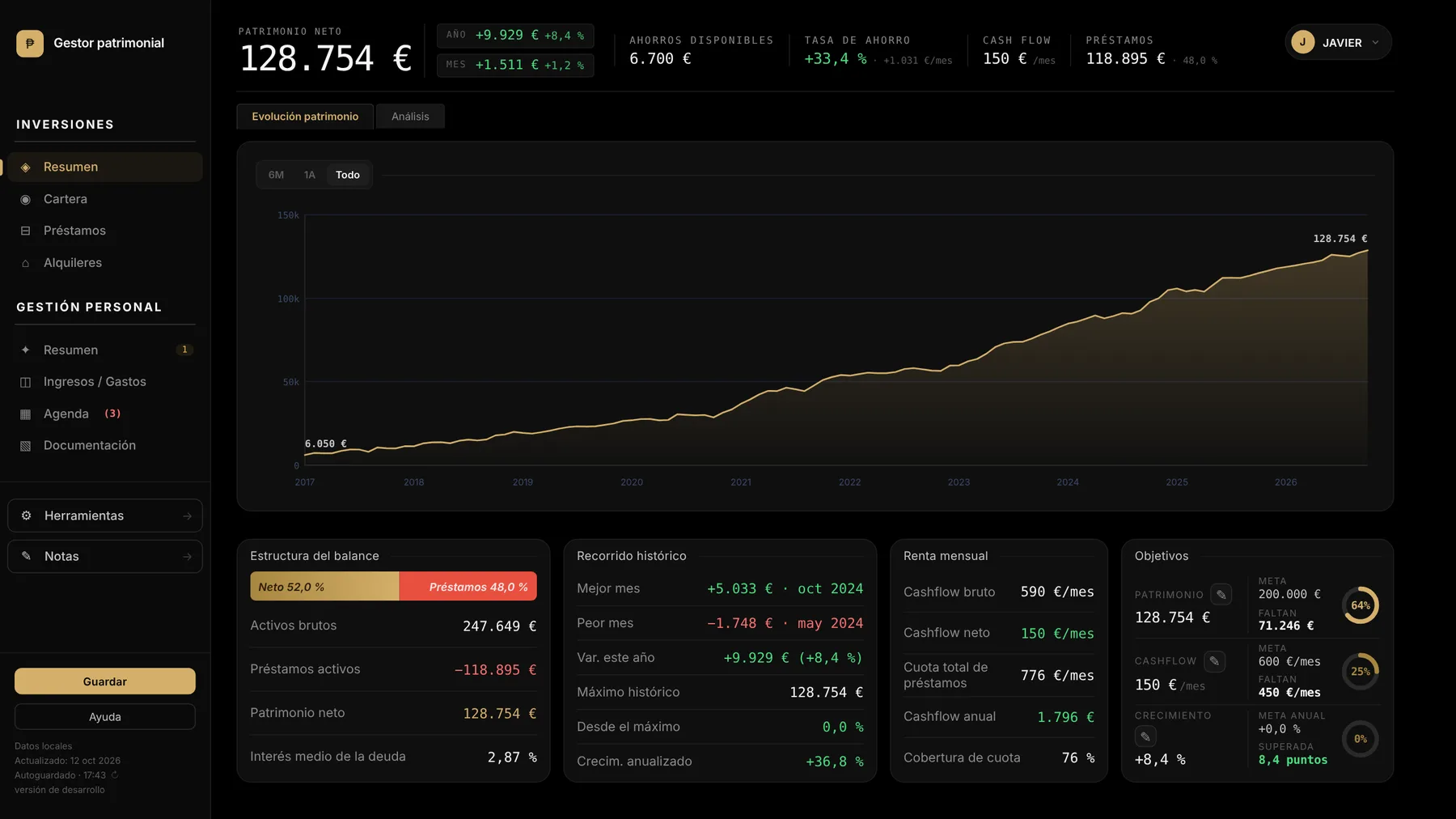Viewport: 1456px width, 819px height.
Task: Select the 1A chart range
Action: point(309,175)
